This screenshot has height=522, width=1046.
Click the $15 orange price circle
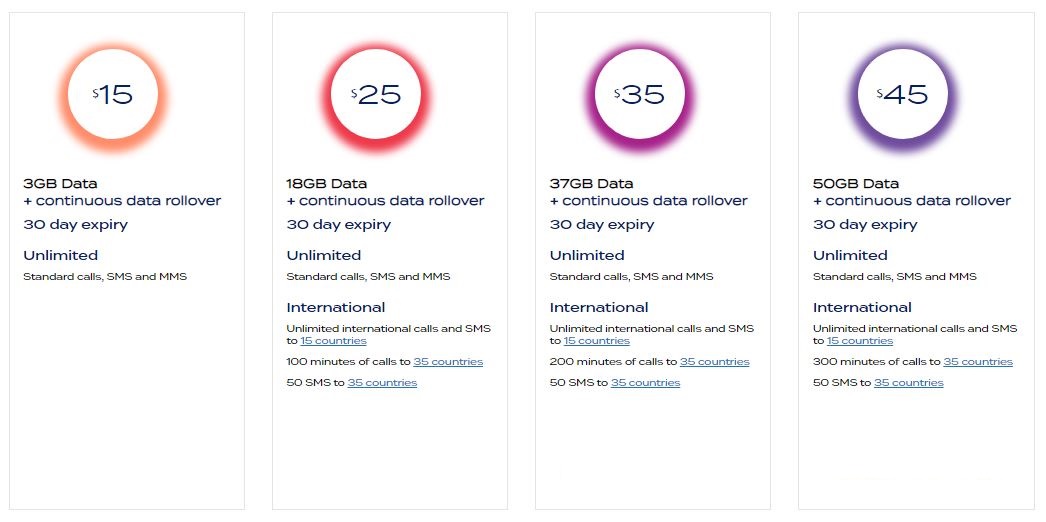click(x=114, y=95)
